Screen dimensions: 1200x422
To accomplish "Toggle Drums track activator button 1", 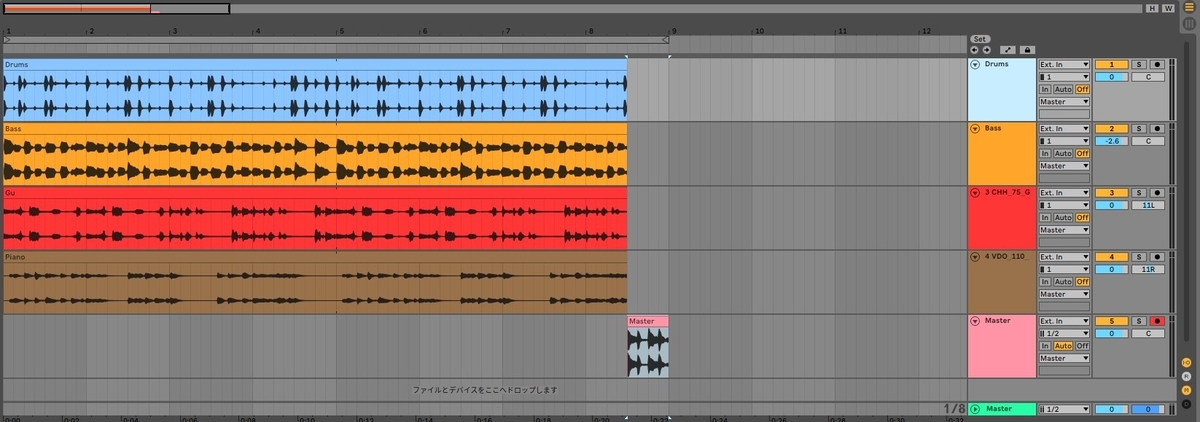I will [1111, 64].
